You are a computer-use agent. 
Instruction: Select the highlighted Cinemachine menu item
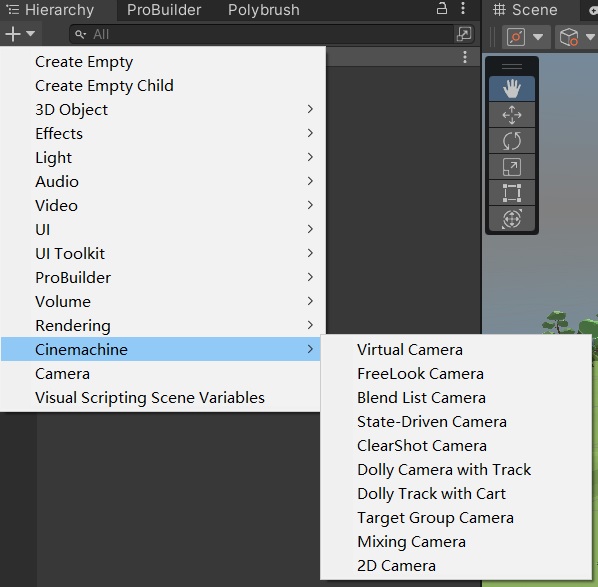(161, 349)
